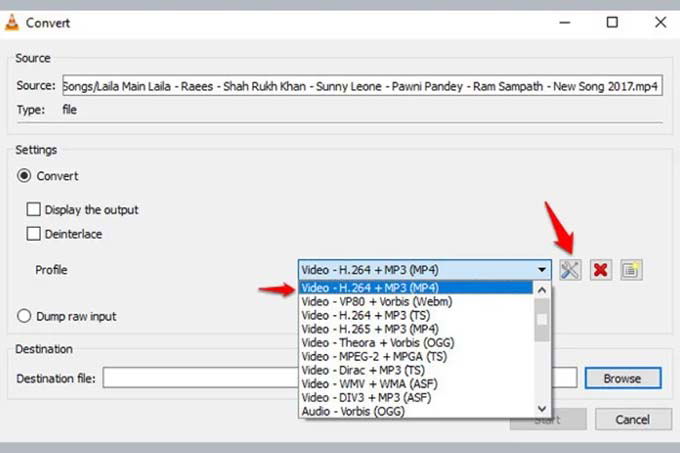This screenshot has height=453, width=680.
Task: Choose Video - H.265 + MP3 (MP4)
Action: [415, 329]
